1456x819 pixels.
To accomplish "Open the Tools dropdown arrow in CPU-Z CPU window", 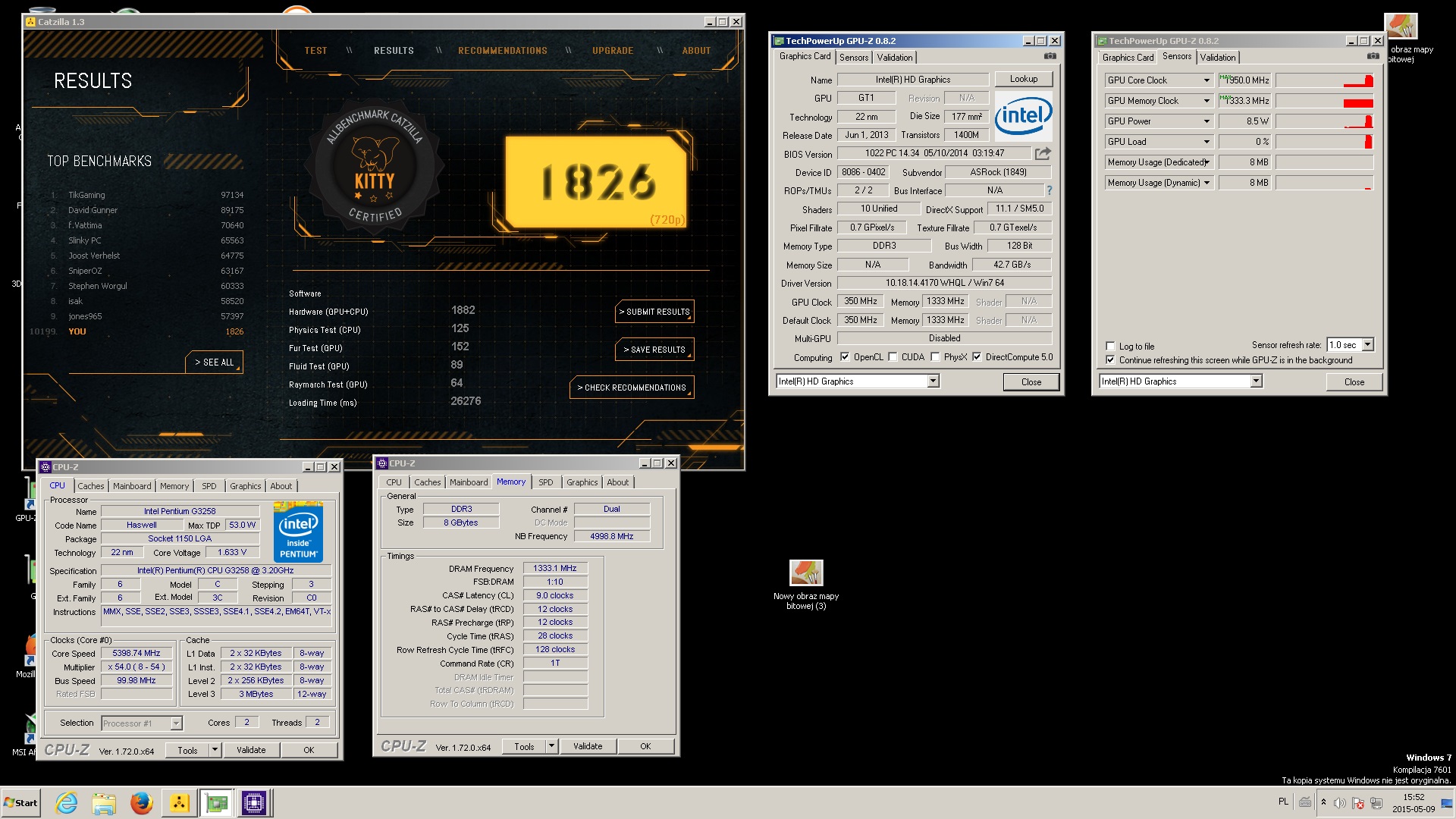I will click(215, 750).
